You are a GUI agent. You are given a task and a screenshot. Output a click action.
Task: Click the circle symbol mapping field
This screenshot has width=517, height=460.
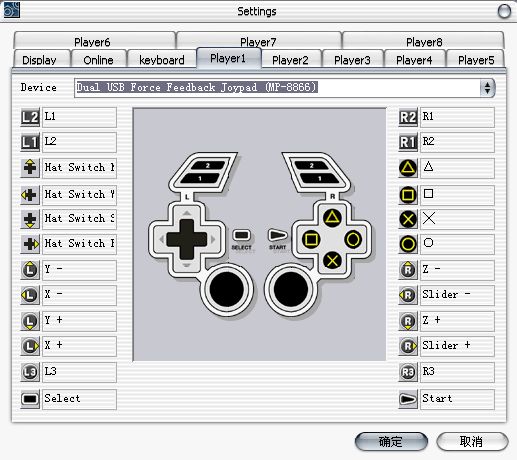[457, 244]
